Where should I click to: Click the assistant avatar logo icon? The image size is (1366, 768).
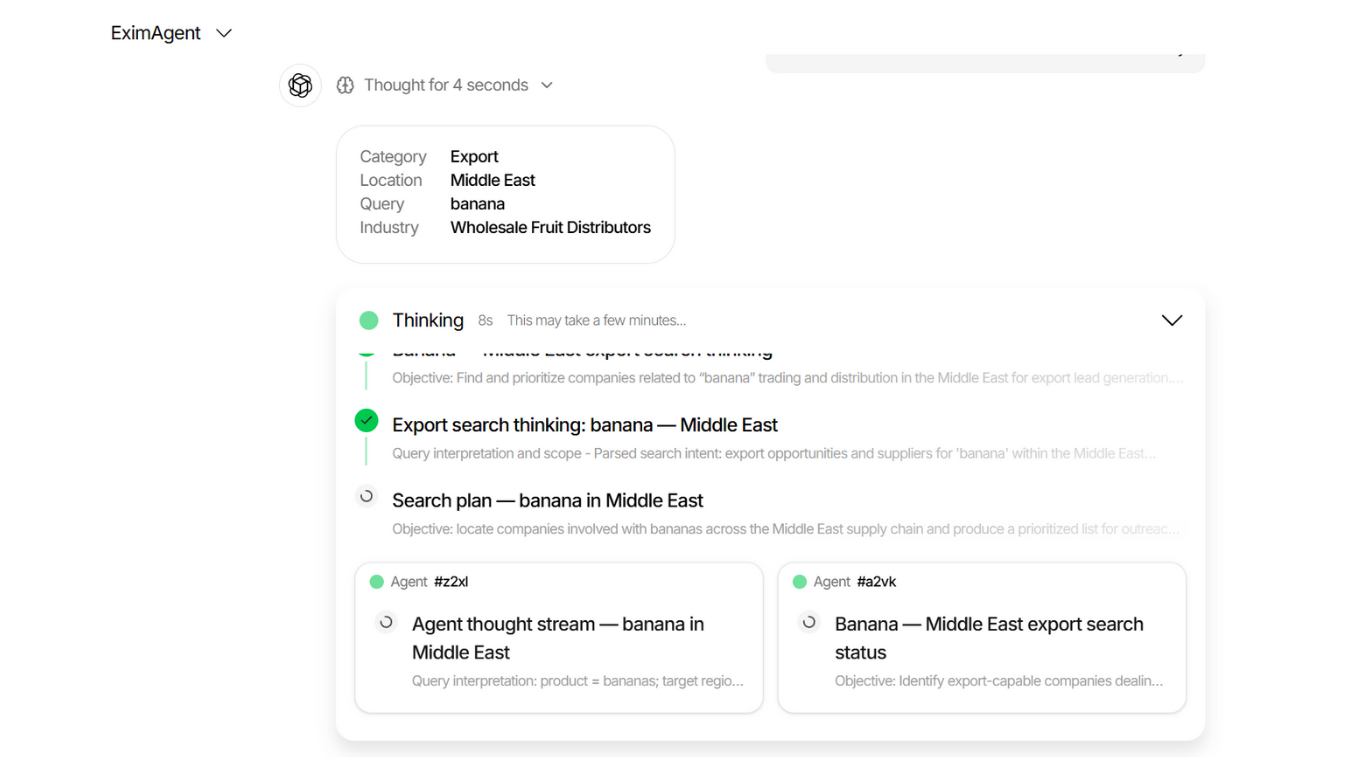coord(300,86)
